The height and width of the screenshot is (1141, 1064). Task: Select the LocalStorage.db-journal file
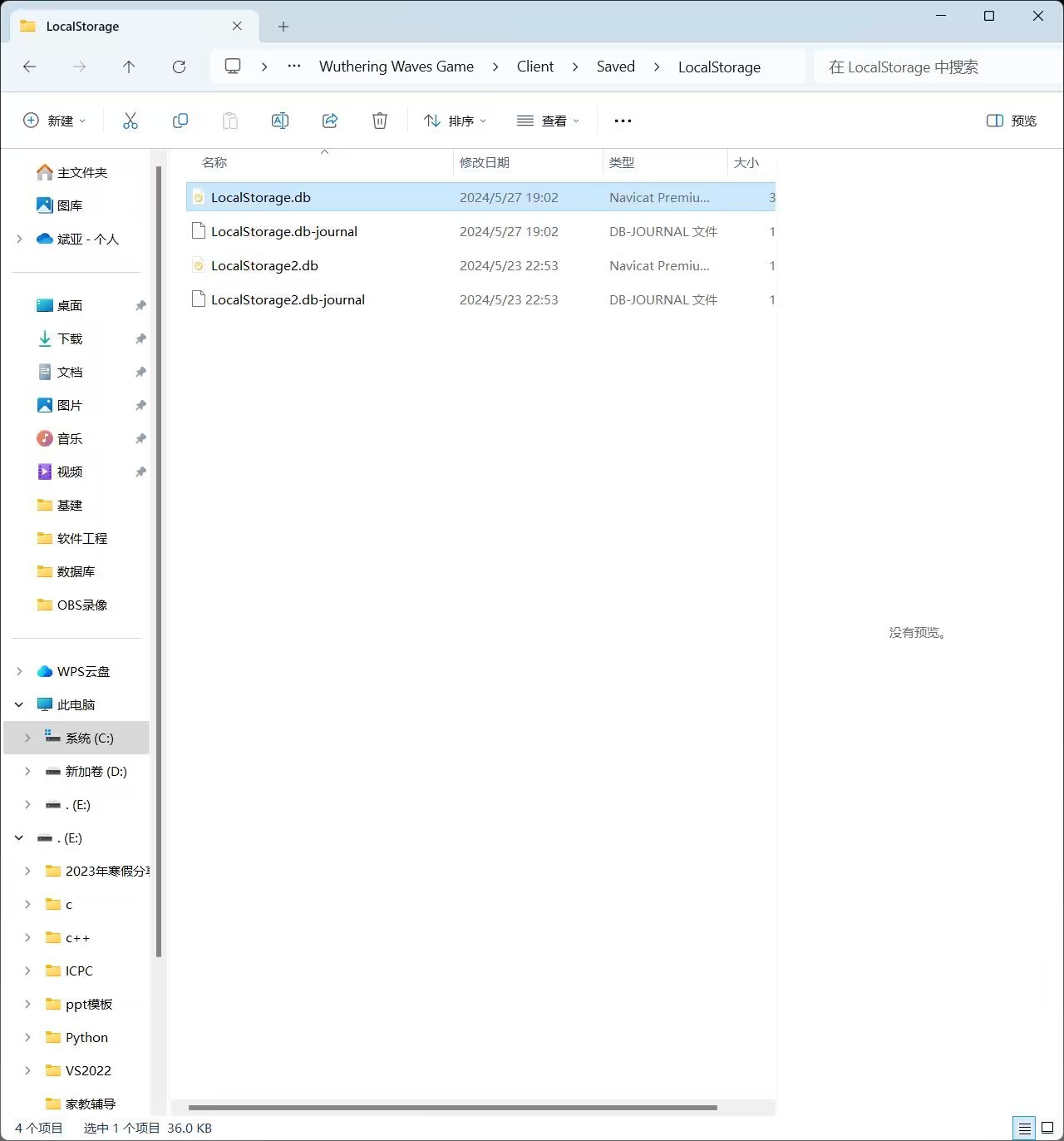tap(480, 231)
